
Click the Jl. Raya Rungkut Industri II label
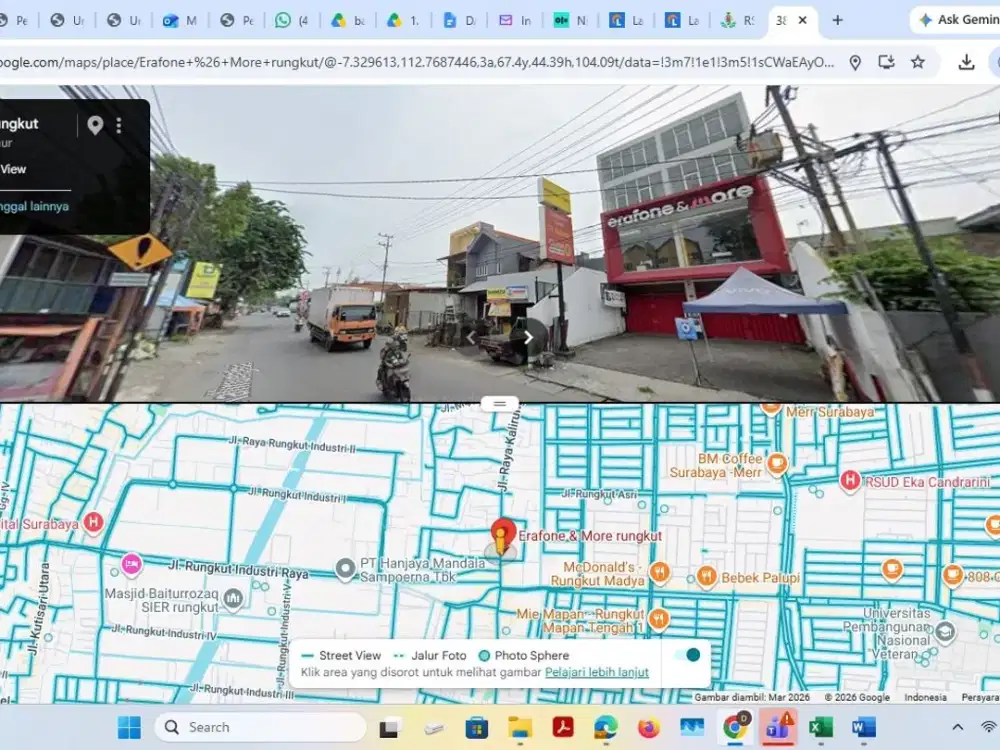tap(292, 445)
